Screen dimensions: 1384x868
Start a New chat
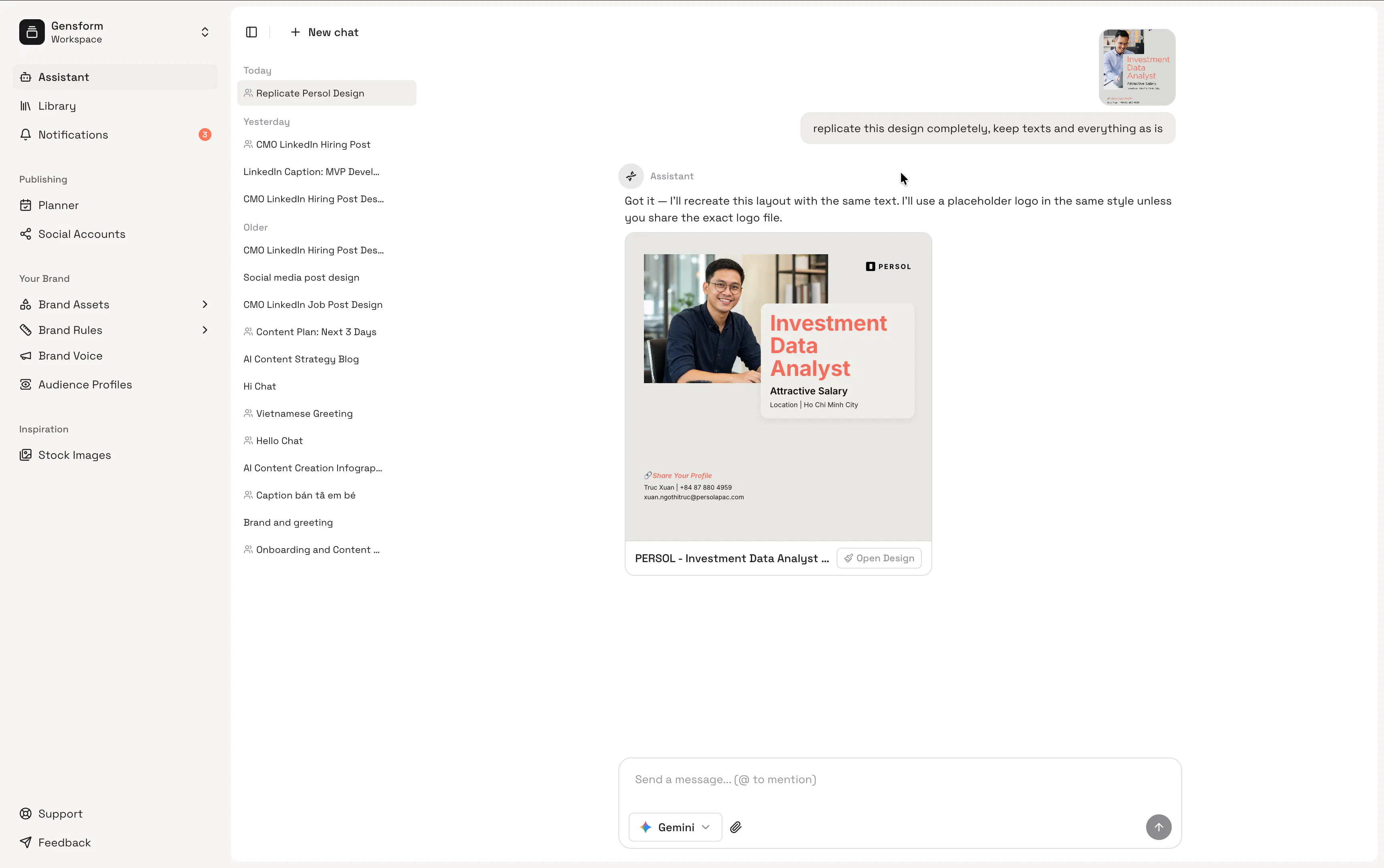click(x=324, y=32)
